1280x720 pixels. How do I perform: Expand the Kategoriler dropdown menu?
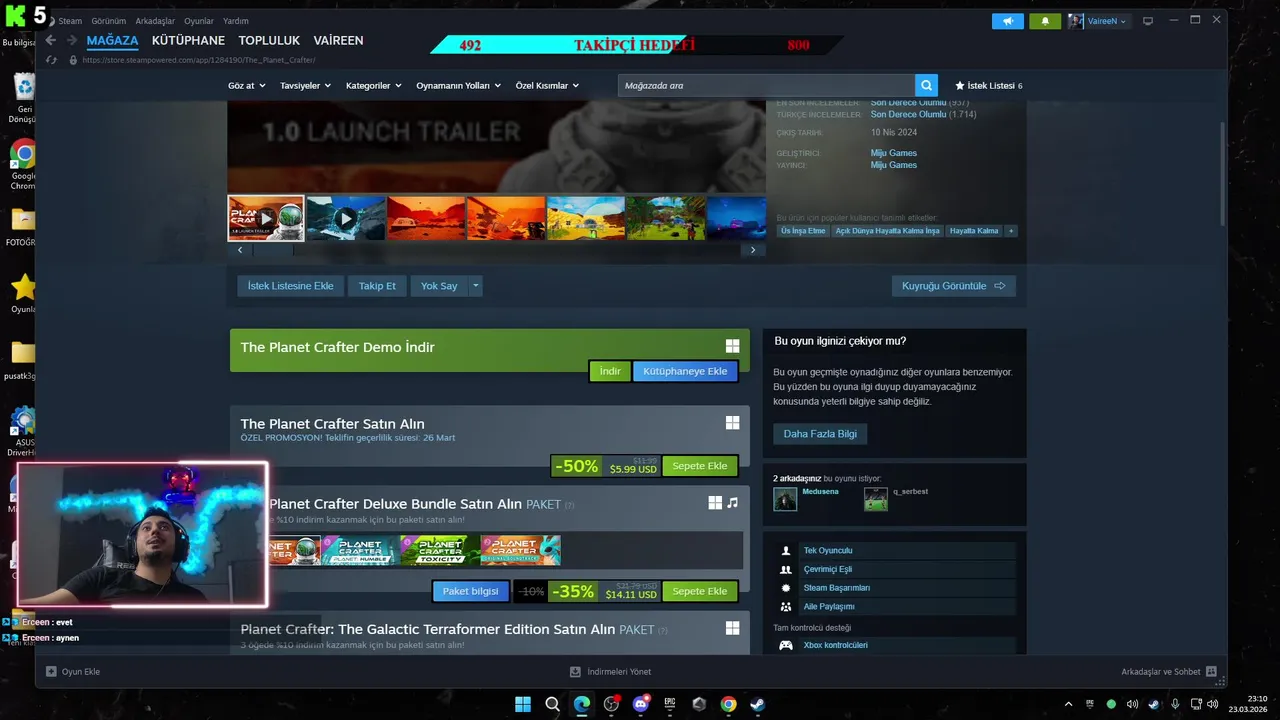pos(373,86)
